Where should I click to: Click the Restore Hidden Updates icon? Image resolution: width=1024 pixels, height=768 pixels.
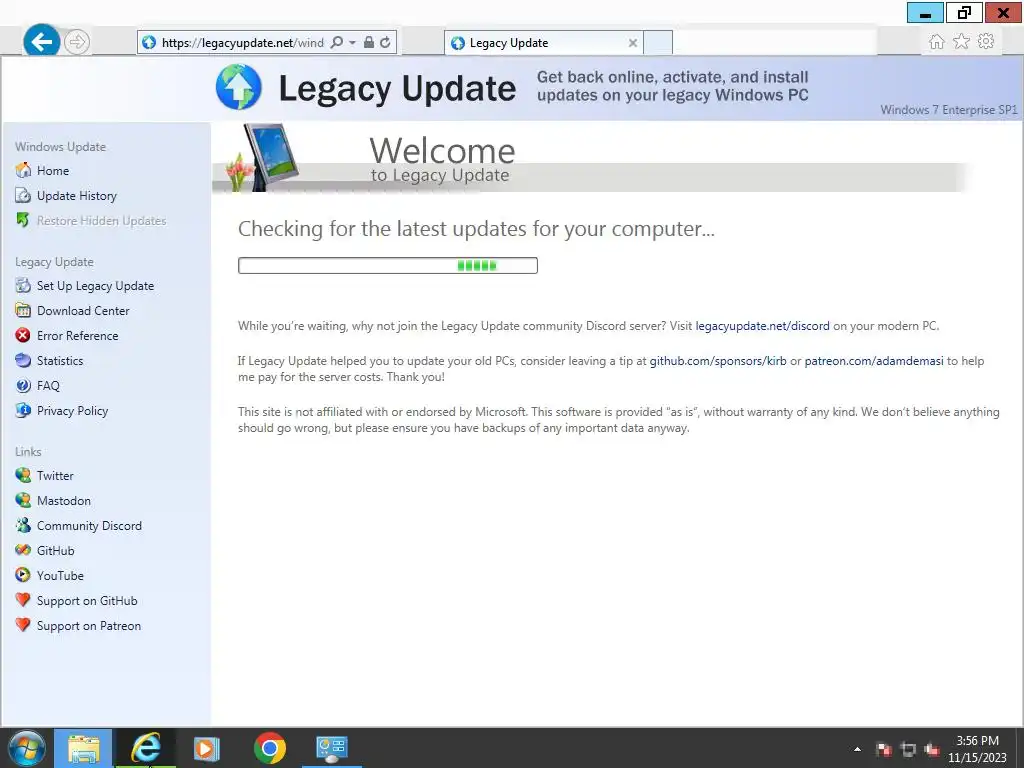pyautogui.click(x=23, y=220)
